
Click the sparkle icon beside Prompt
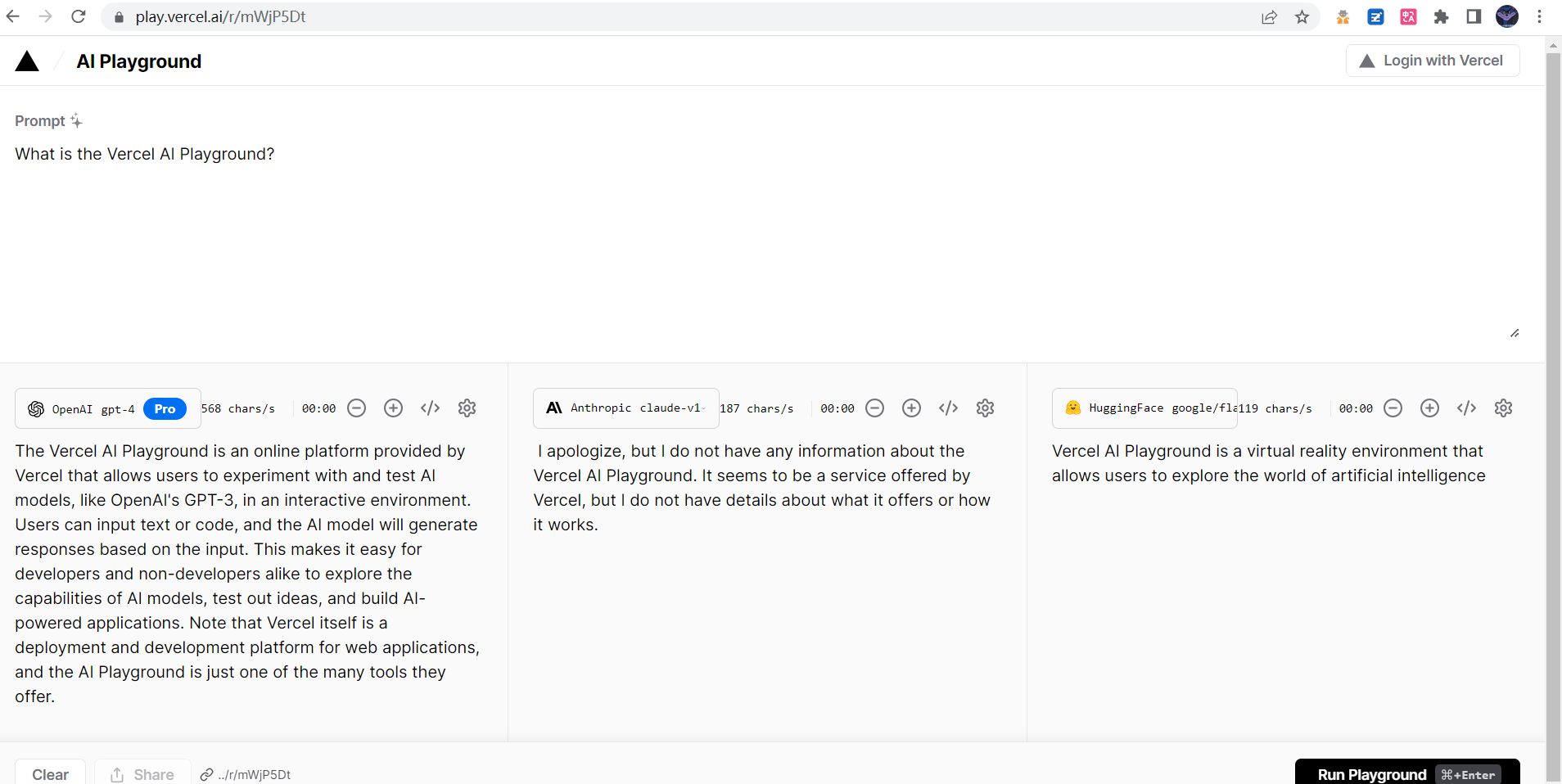[x=76, y=121]
